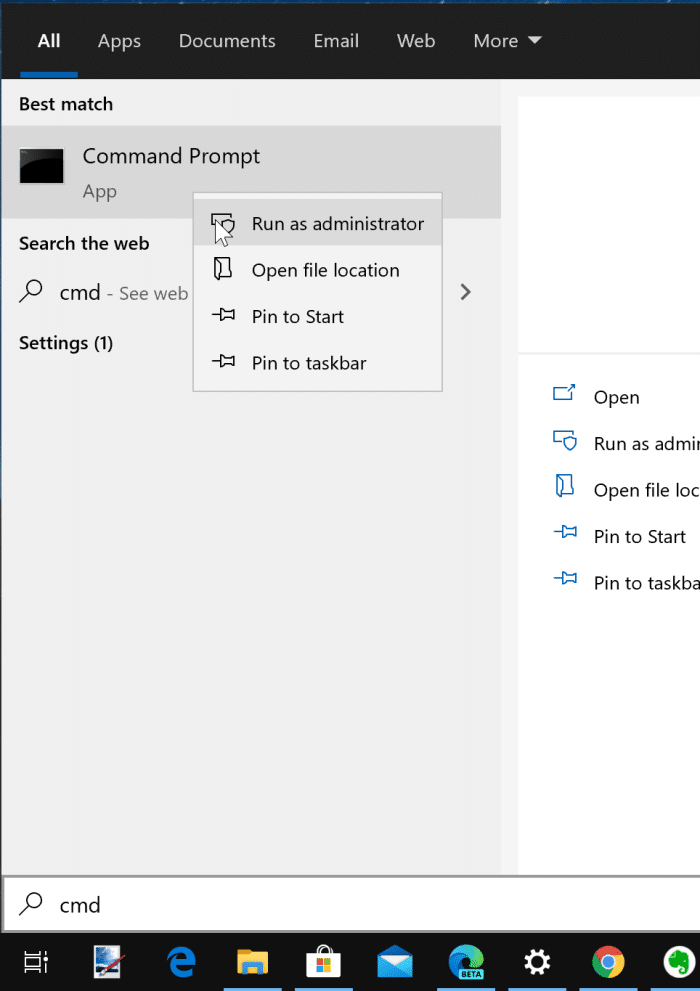This screenshot has width=700, height=991.
Task: Click the pin icon beside Pin to Start in context menu
Action: [224, 314]
